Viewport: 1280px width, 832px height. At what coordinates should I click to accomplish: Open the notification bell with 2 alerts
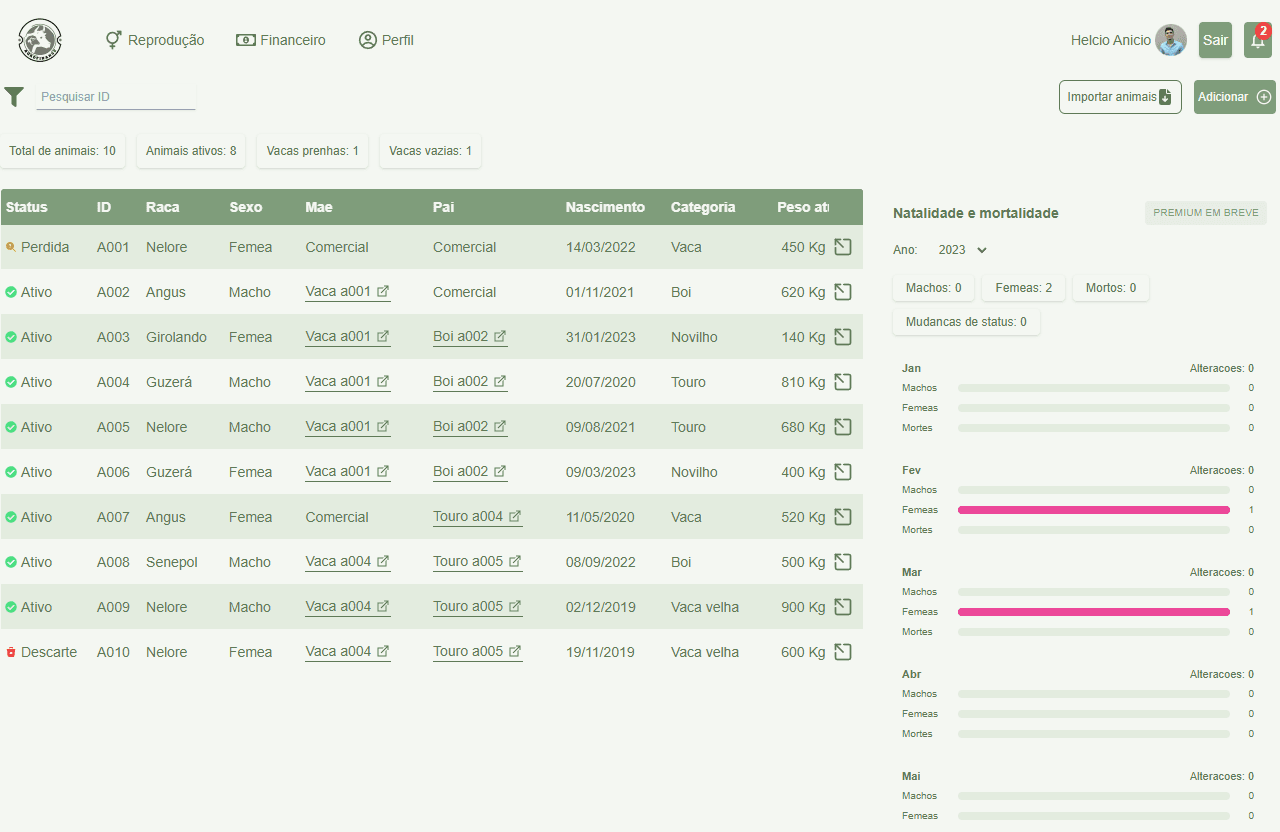pos(1257,42)
